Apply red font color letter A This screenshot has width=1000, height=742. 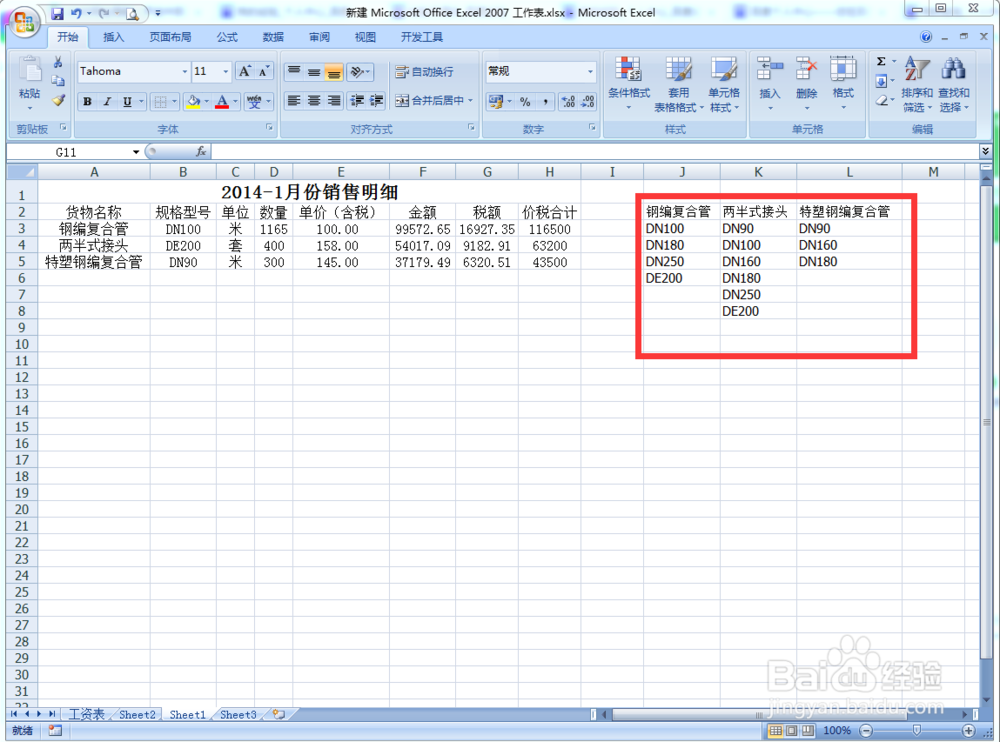coord(222,101)
